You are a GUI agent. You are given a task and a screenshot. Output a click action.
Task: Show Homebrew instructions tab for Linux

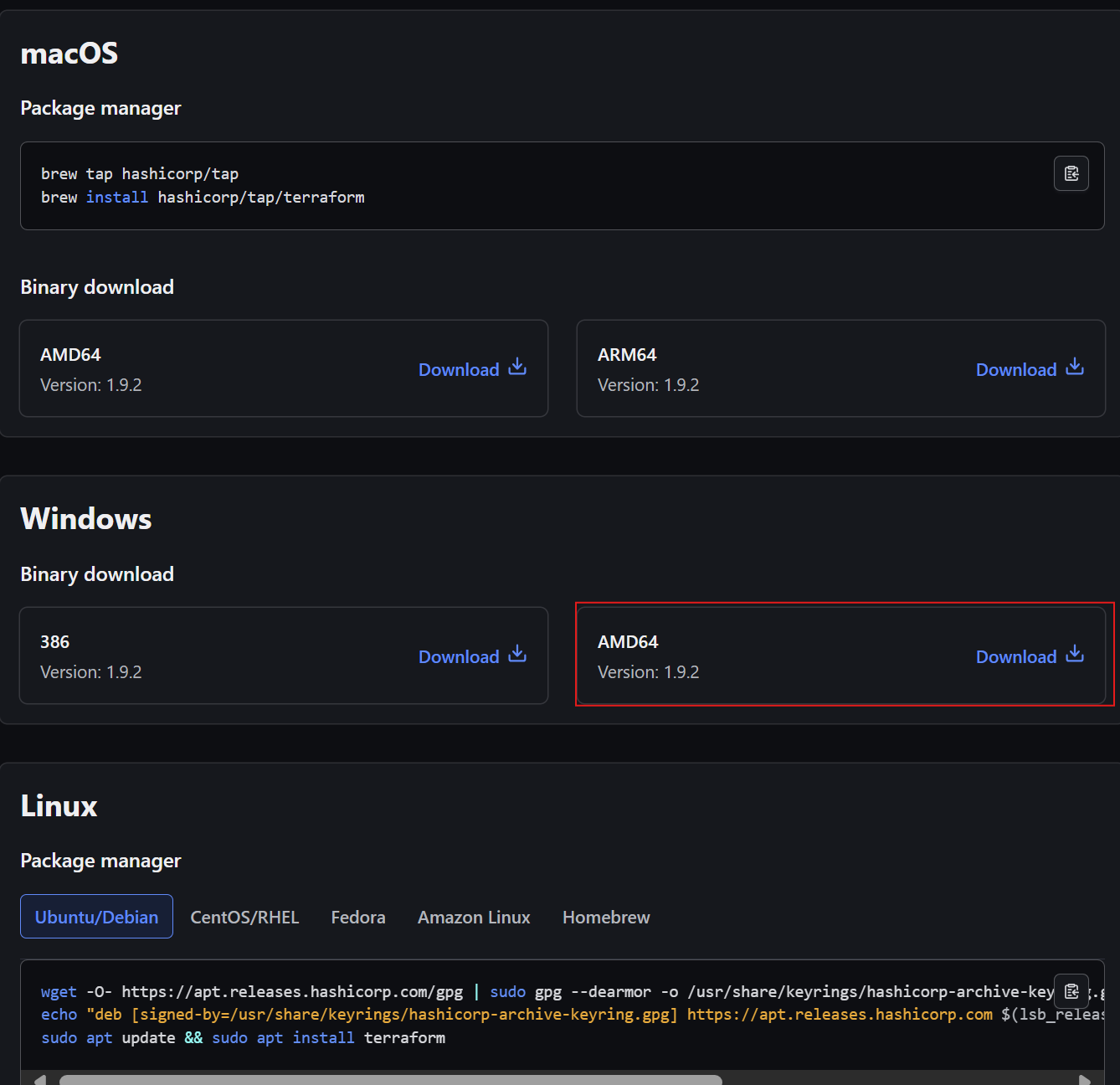pos(606,917)
